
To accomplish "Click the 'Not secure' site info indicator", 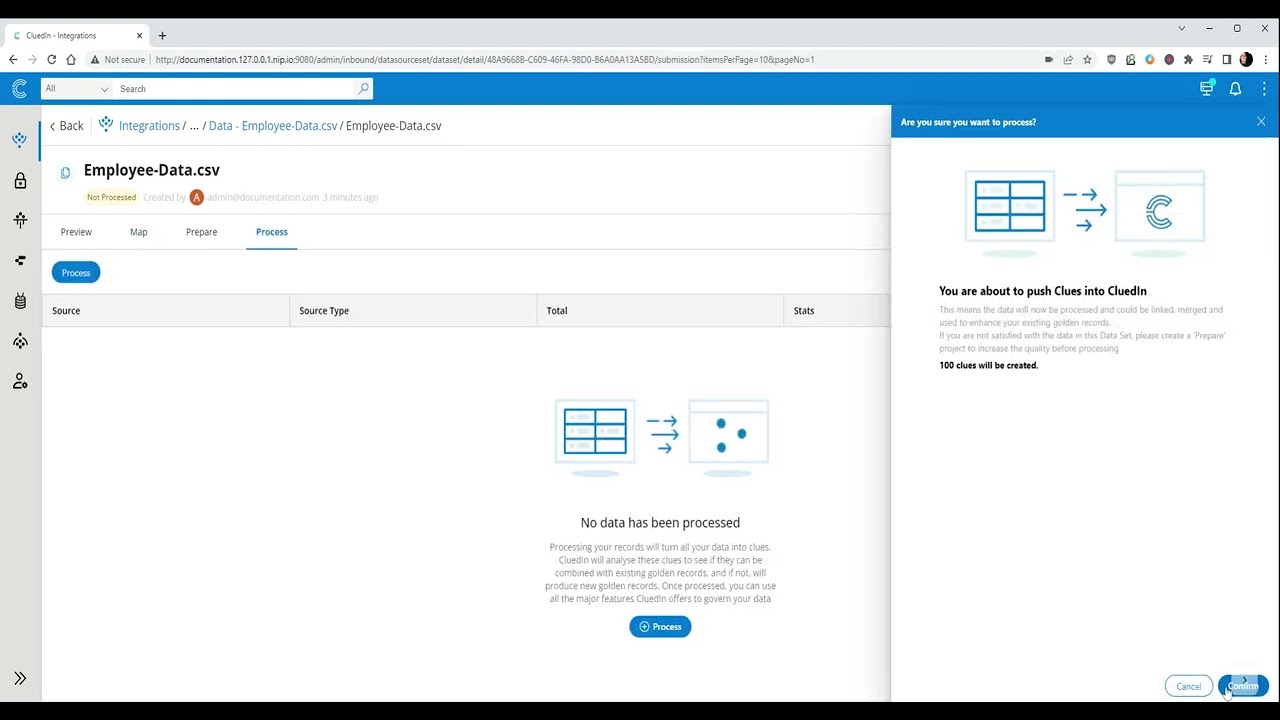I will (x=118, y=60).
